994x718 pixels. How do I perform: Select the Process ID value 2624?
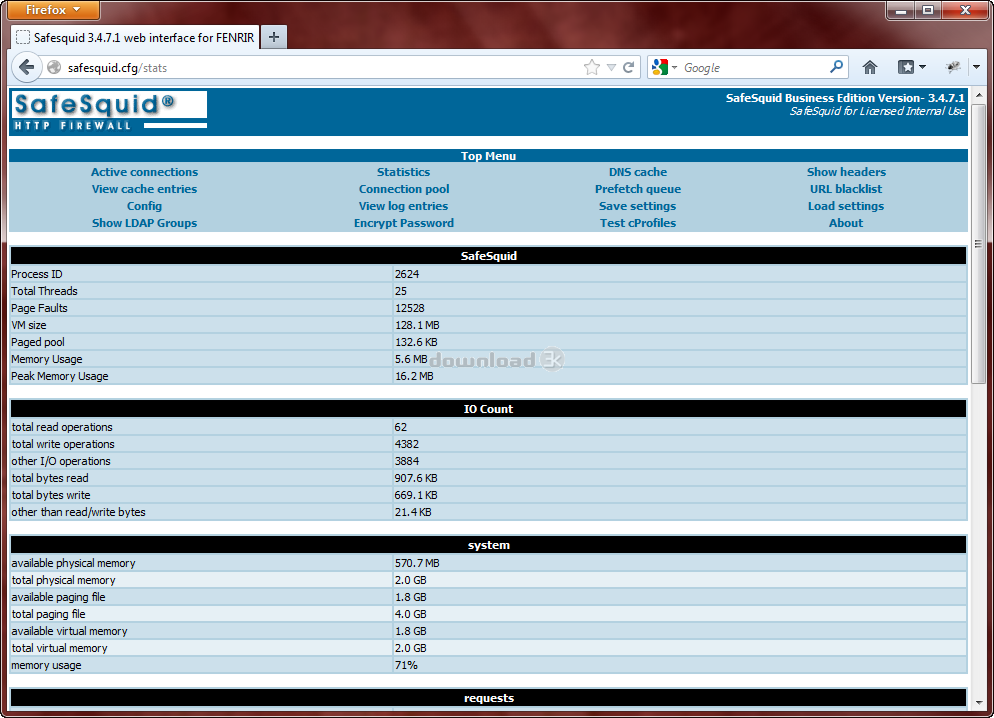(407, 274)
